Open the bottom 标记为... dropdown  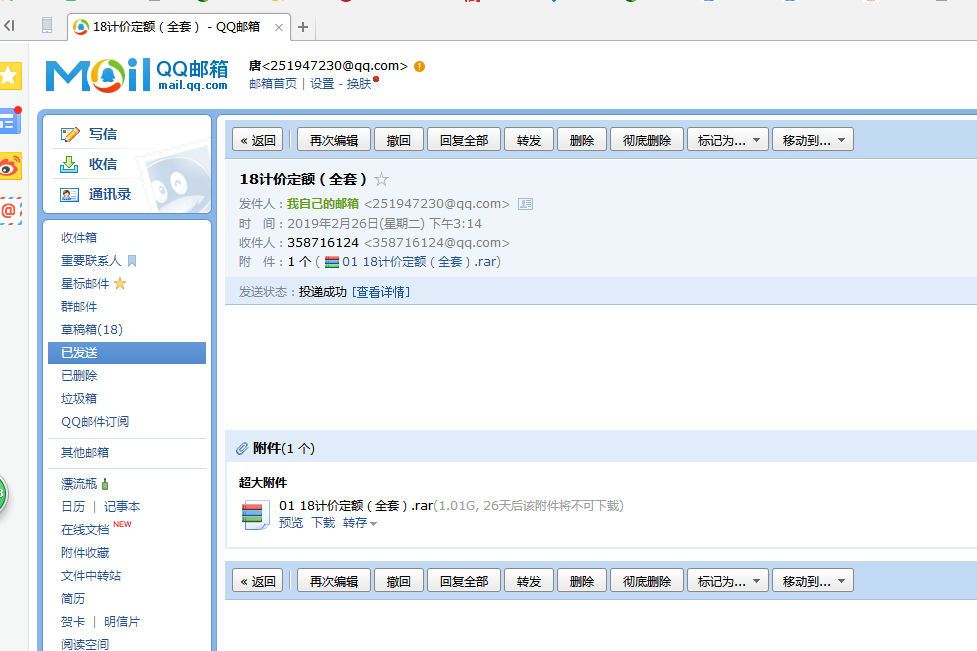point(728,581)
